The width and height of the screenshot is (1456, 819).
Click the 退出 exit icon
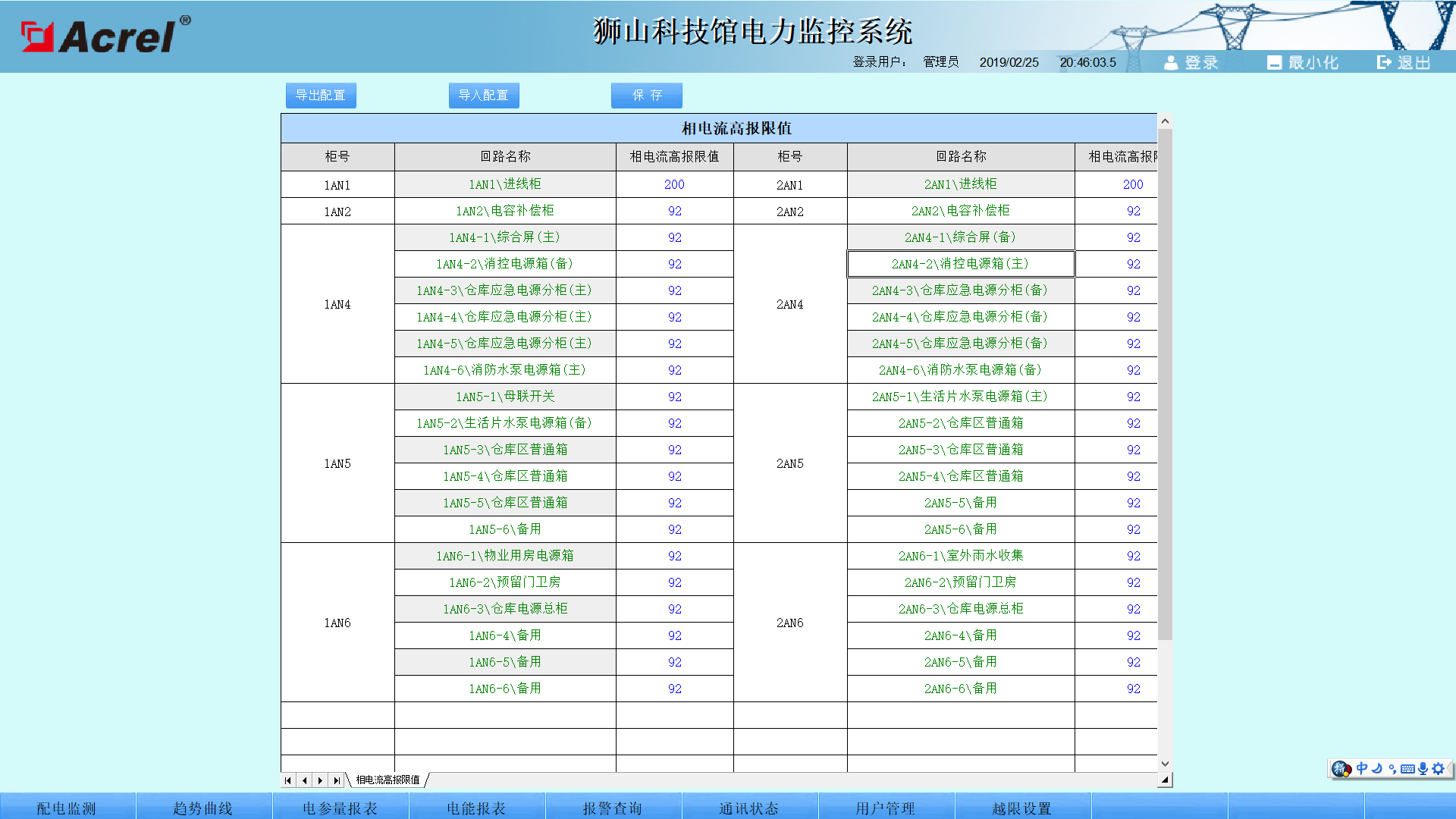[x=1384, y=63]
